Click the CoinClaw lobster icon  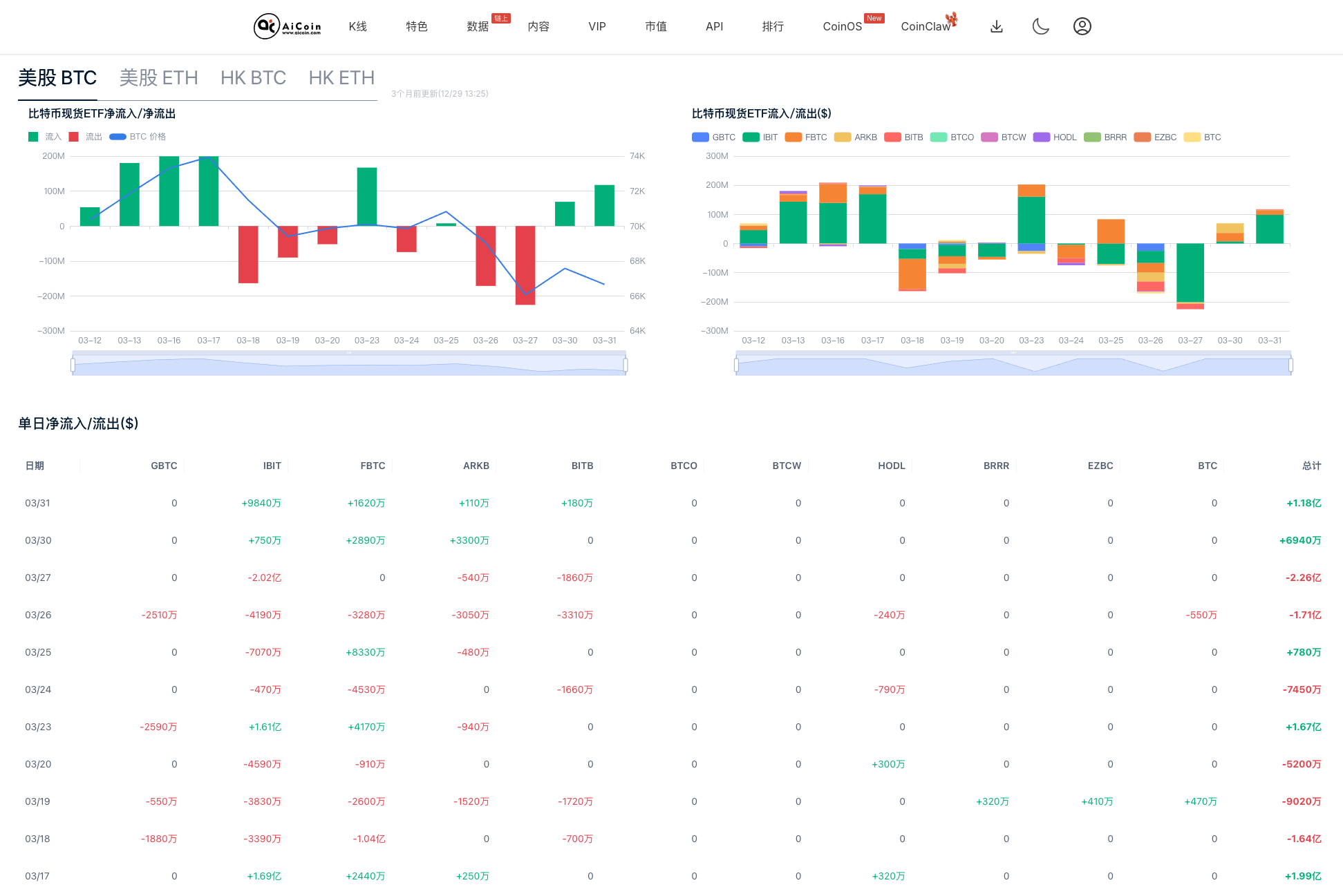(x=952, y=20)
